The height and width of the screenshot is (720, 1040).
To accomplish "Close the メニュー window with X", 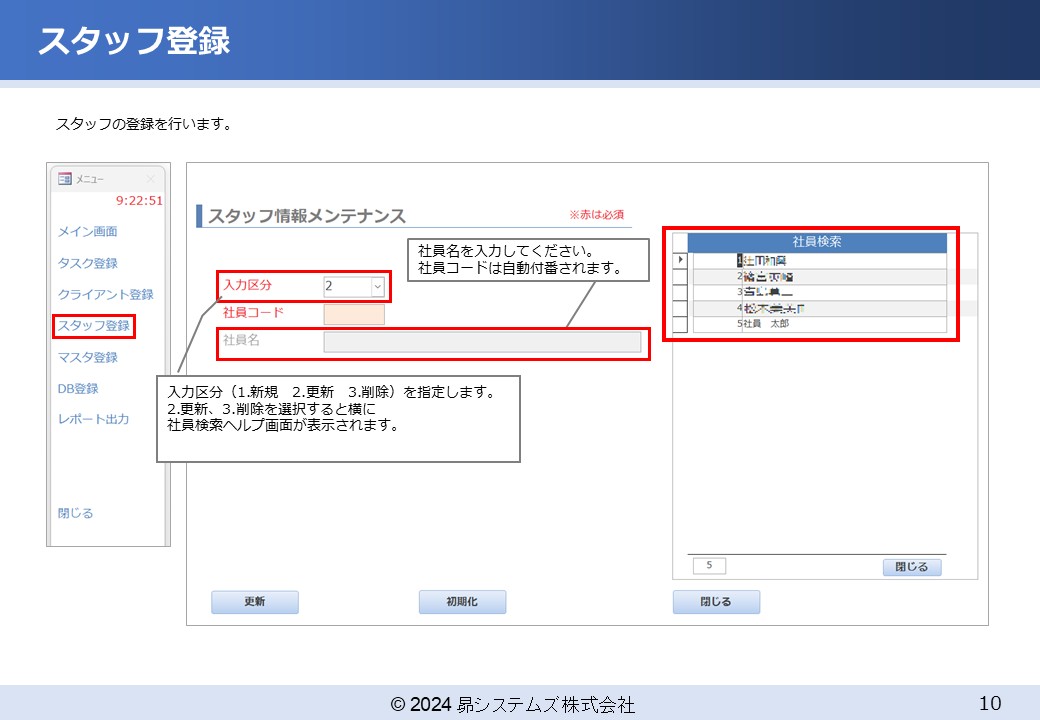I will (151, 179).
